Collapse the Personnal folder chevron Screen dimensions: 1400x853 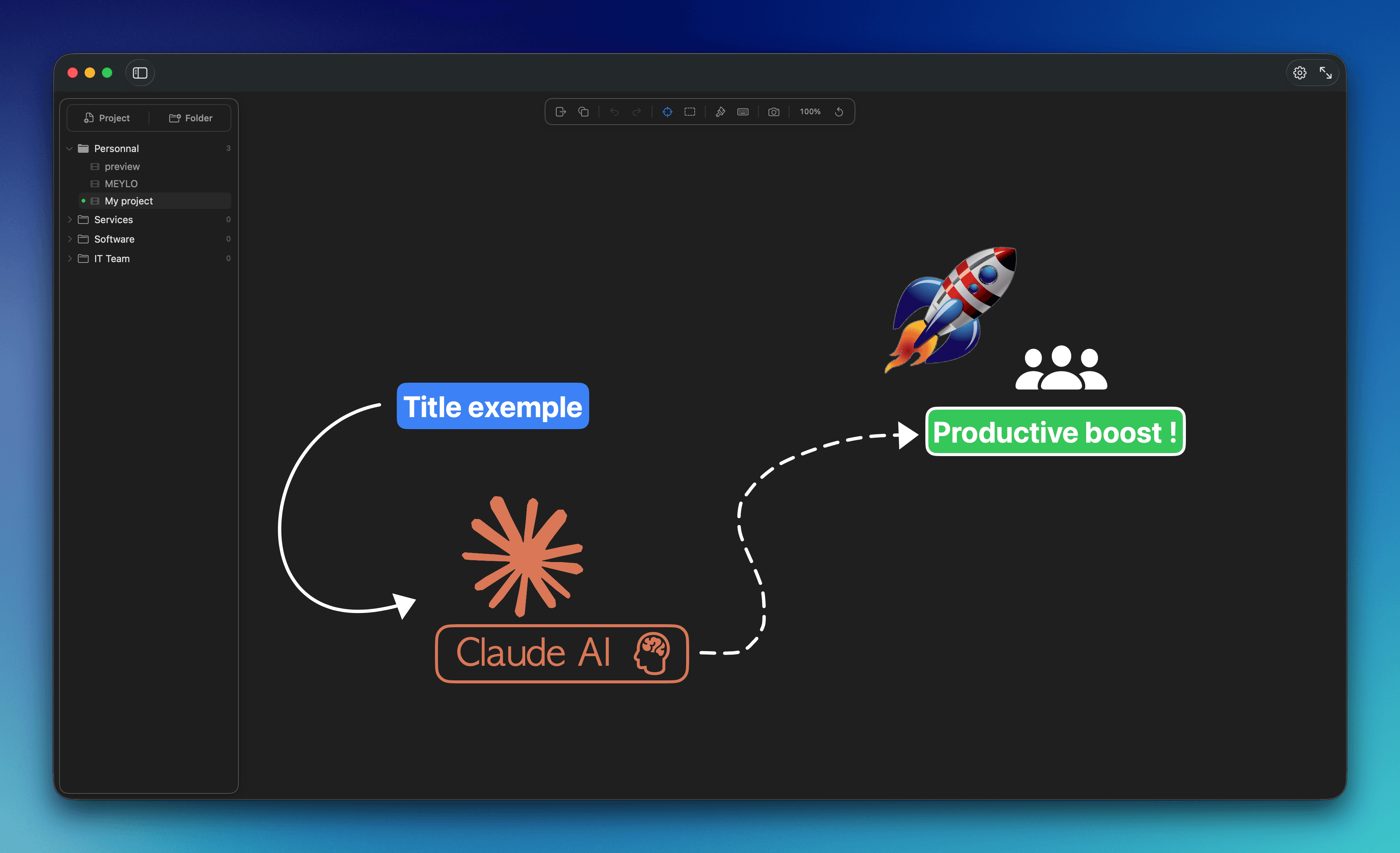69,148
